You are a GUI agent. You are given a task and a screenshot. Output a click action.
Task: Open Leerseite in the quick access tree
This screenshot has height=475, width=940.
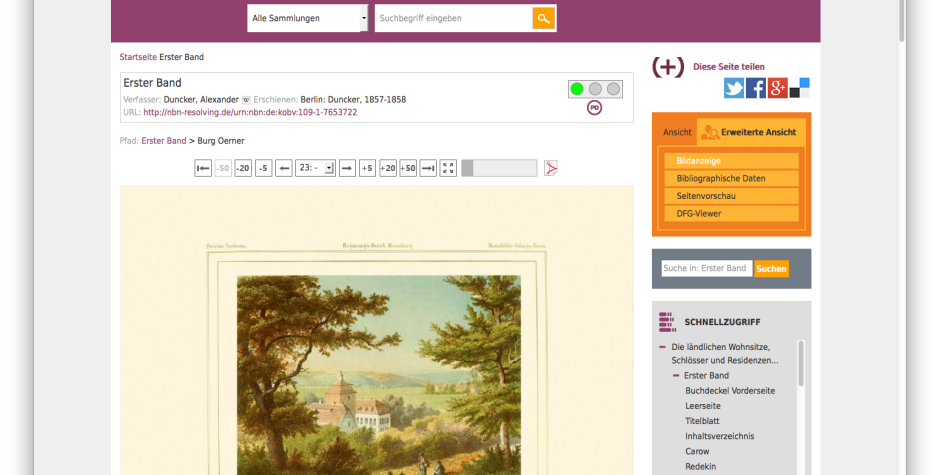(x=703, y=406)
